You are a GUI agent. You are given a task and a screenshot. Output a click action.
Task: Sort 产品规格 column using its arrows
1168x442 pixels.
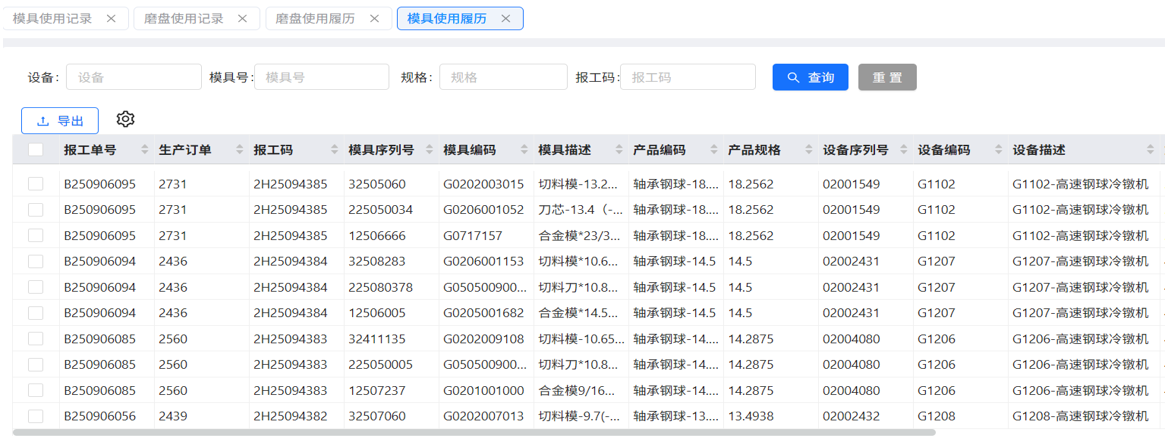[809, 150]
